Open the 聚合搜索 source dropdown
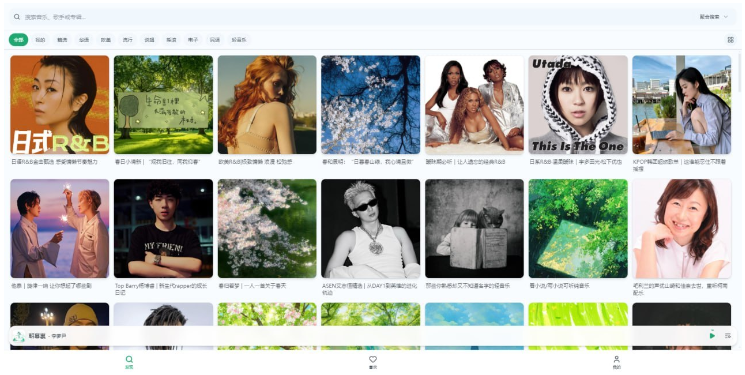745x375 pixels. pyautogui.click(x=713, y=17)
